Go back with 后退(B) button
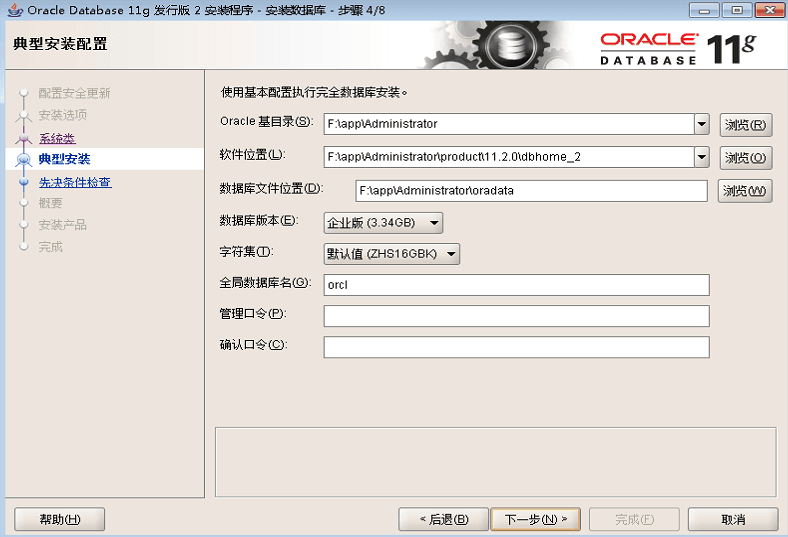 point(444,519)
